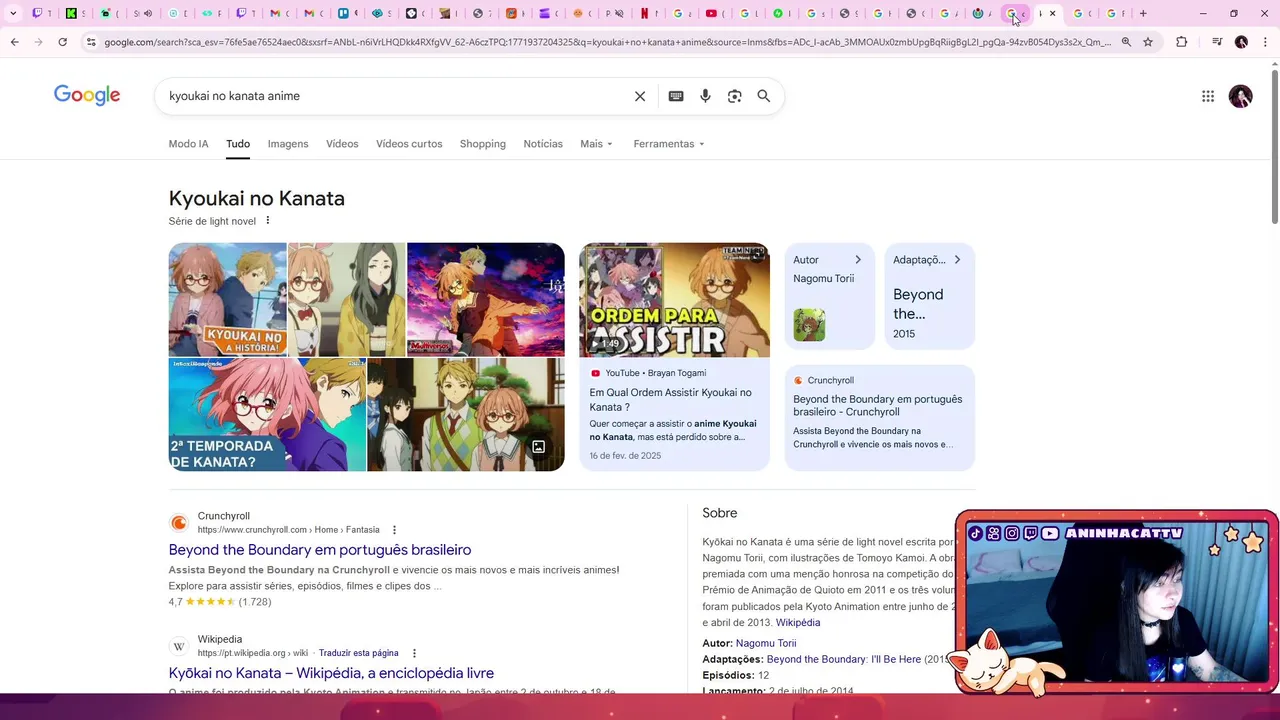Image resolution: width=1280 pixels, height=720 pixels.
Task: Open 'Em Qual Ordem Assistir Kyoukai no Kanata' title
Action: [671, 400]
